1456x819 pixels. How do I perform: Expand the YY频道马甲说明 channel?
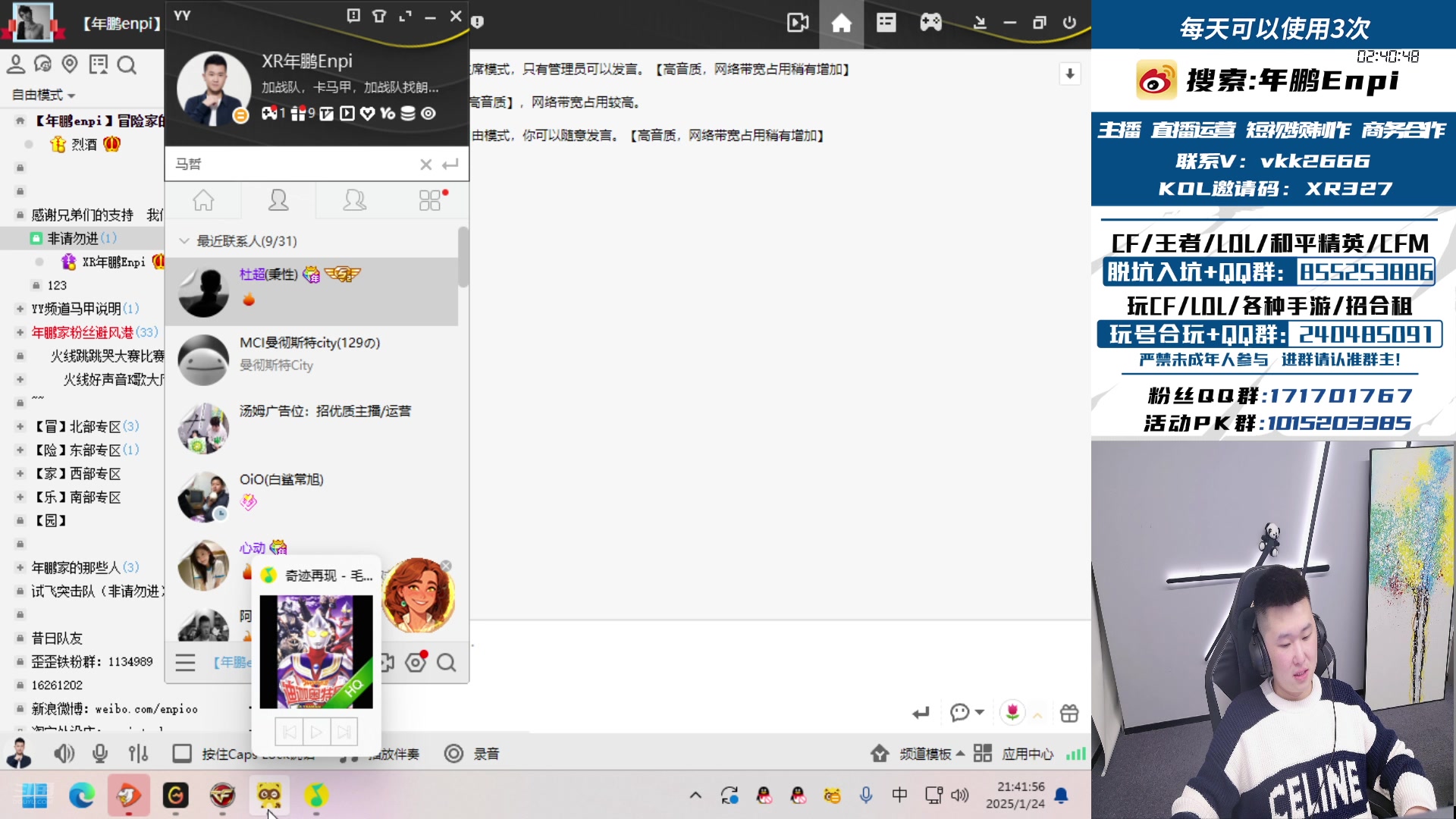pos(20,309)
